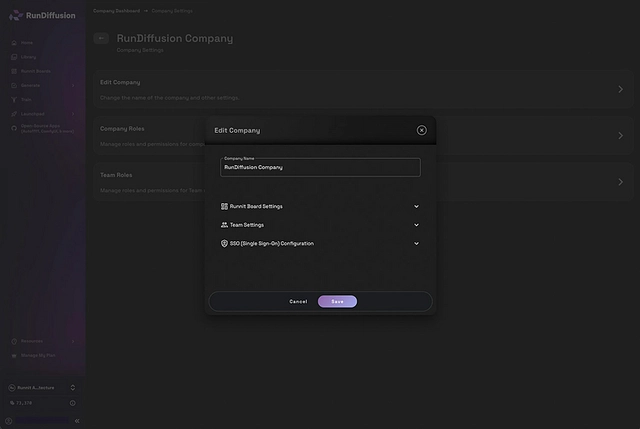Click the Company Settings breadcrumb
Screen dimensions: 640x429
pyautogui.click(x=172, y=11)
